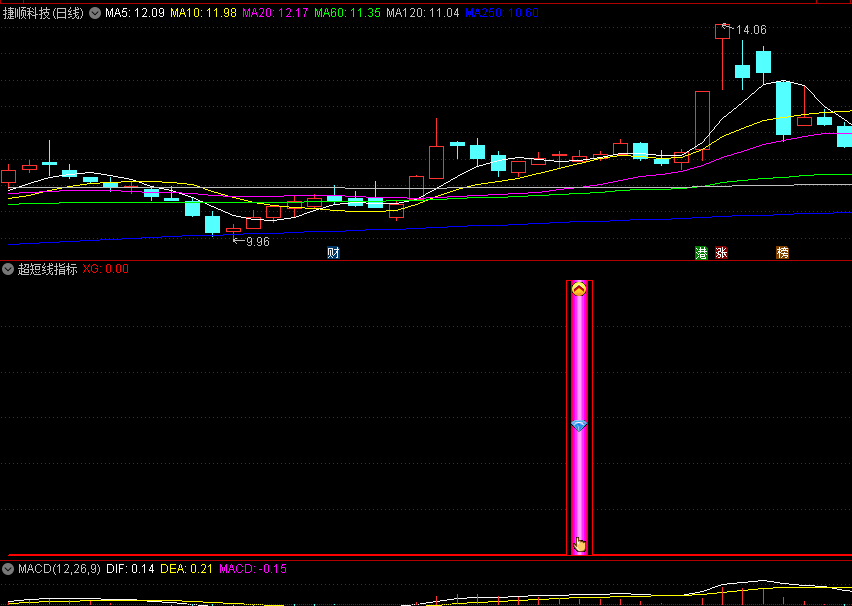Image resolution: width=852 pixels, height=606 pixels.
Task: Click the MA20: 12.17 label
Action: click(x=275, y=13)
